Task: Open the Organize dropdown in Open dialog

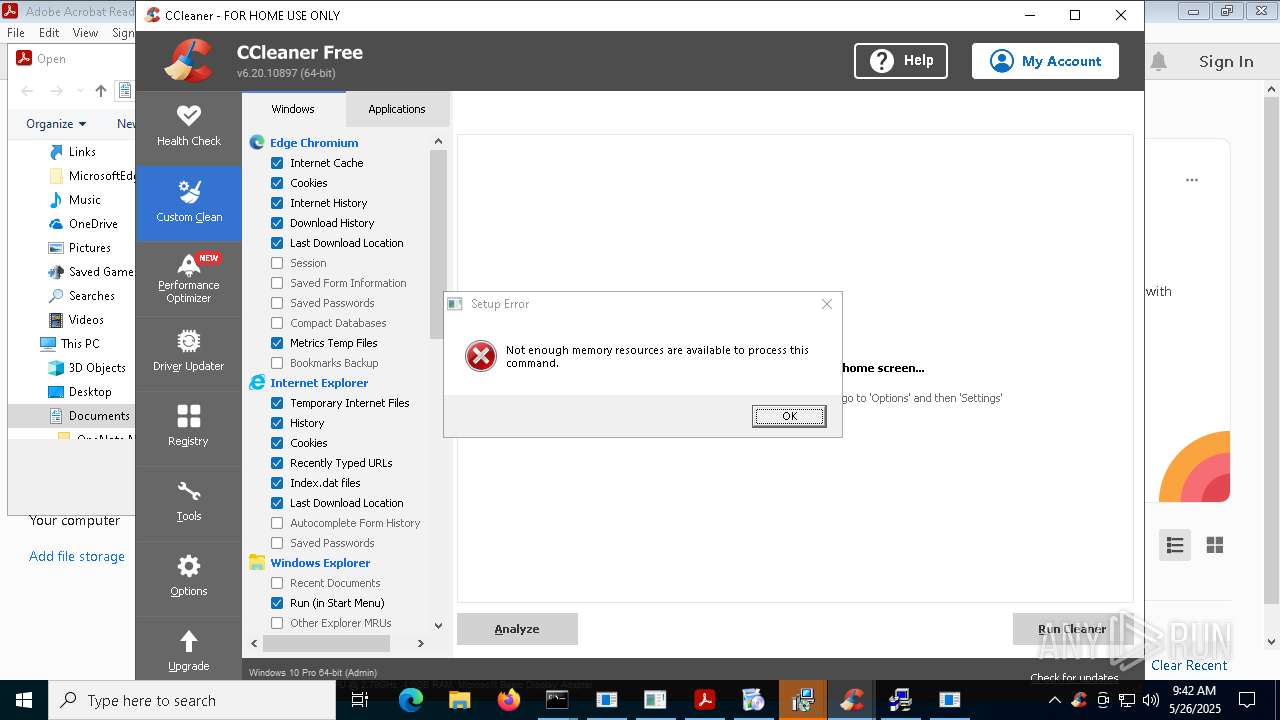Action: (56, 124)
